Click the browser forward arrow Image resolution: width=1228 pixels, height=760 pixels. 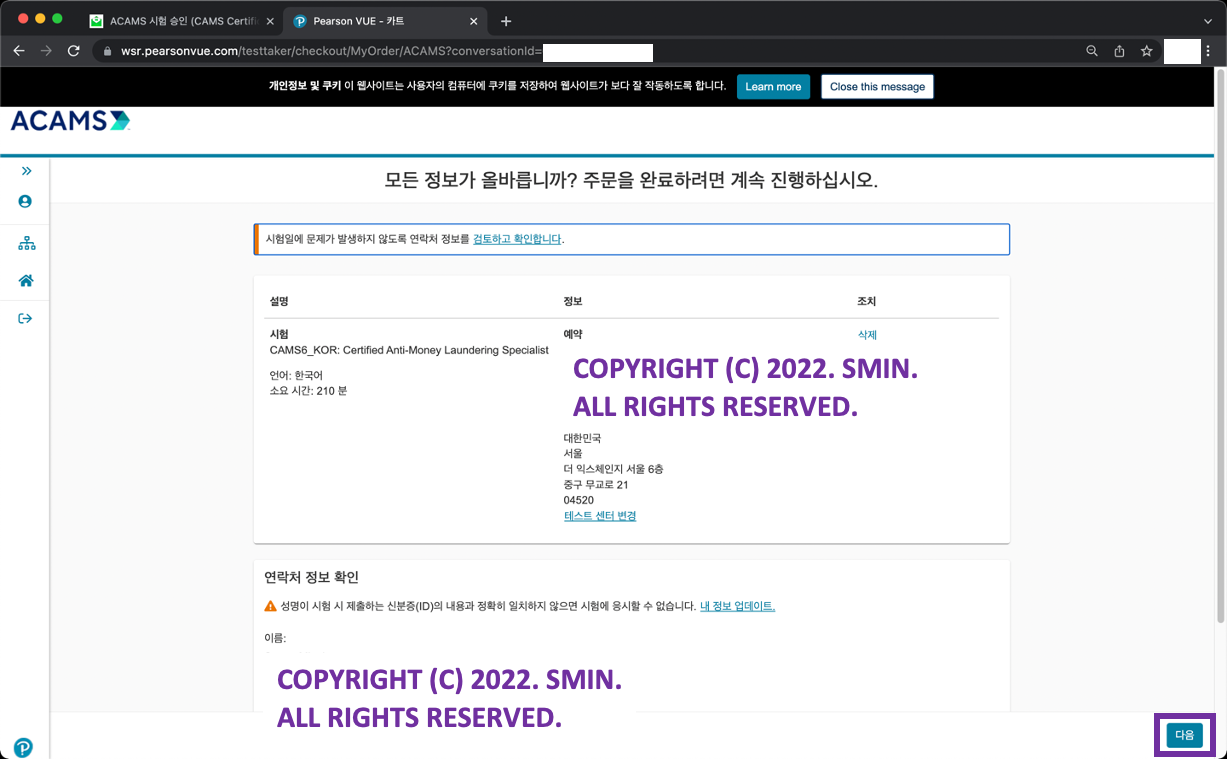[46, 51]
